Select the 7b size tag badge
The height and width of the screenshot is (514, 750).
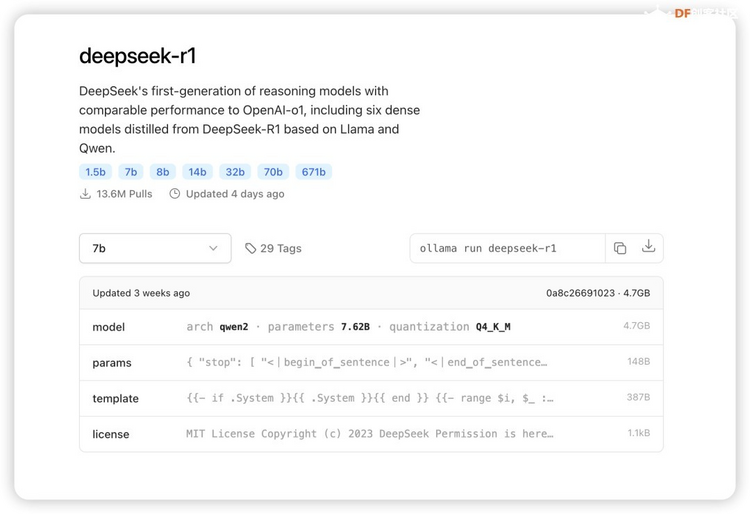click(x=131, y=172)
